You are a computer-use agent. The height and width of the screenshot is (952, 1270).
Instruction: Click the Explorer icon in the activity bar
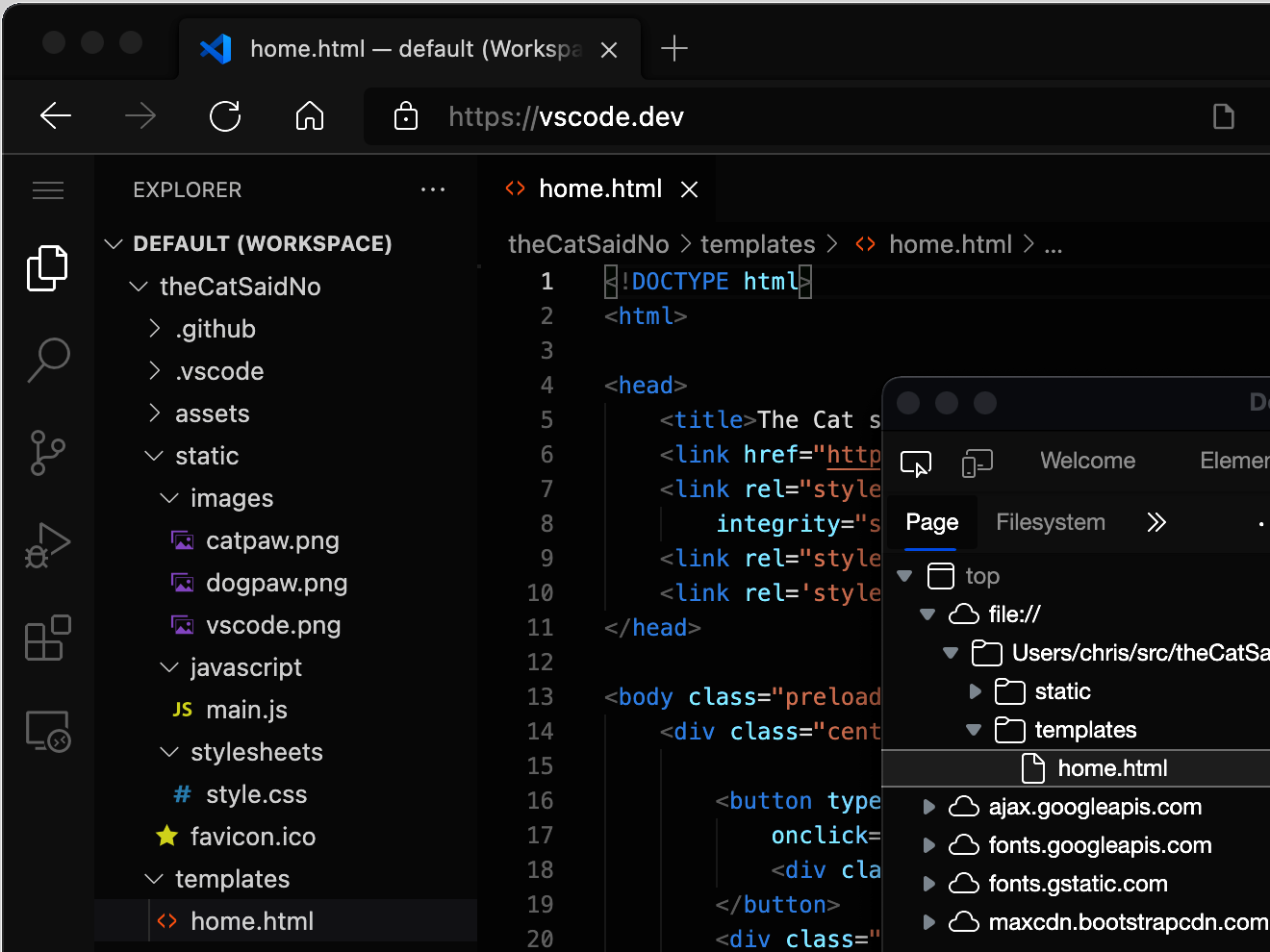pos(47,267)
